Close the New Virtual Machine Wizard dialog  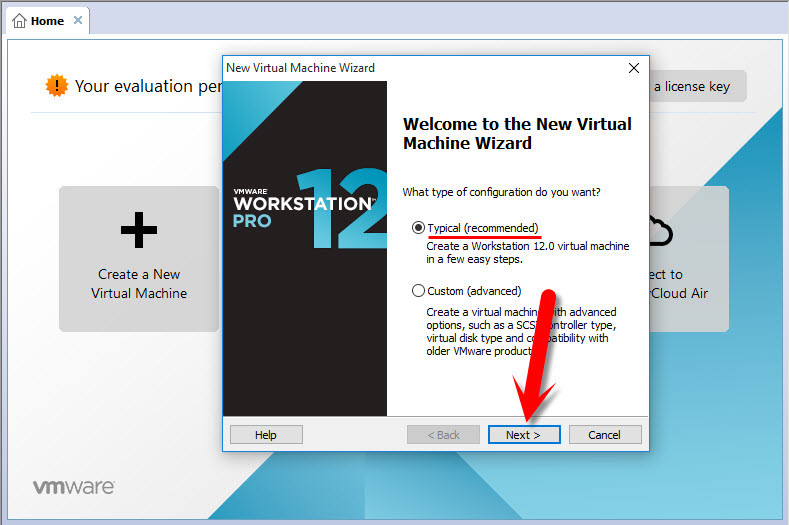pyautogui.click(x=634, y=68)
